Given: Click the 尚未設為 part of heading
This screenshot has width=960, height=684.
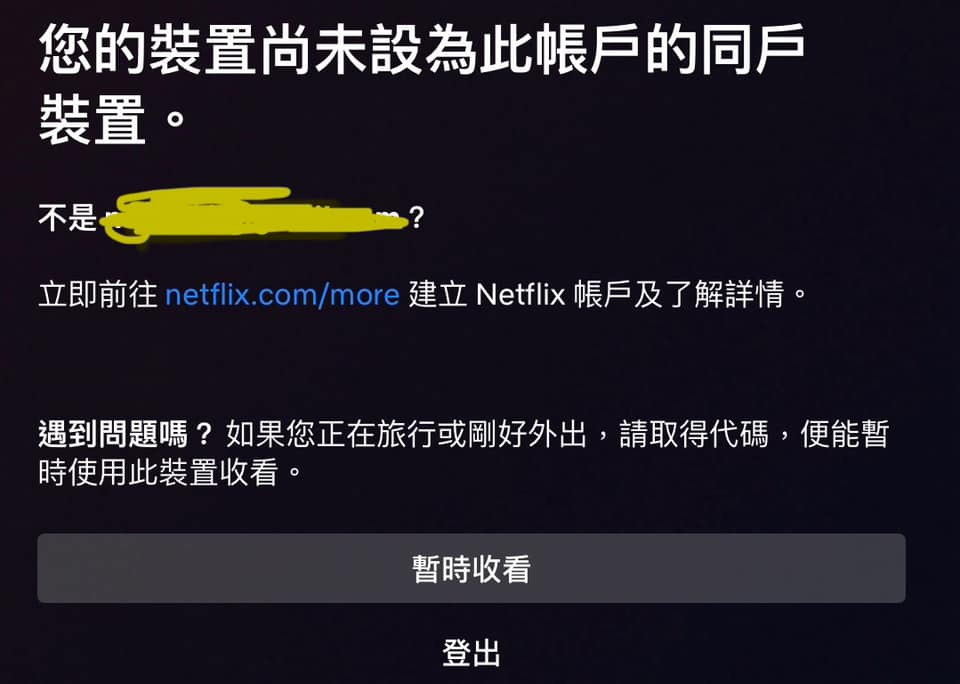Looking at the screenshot, I should [x=369, y=50].
